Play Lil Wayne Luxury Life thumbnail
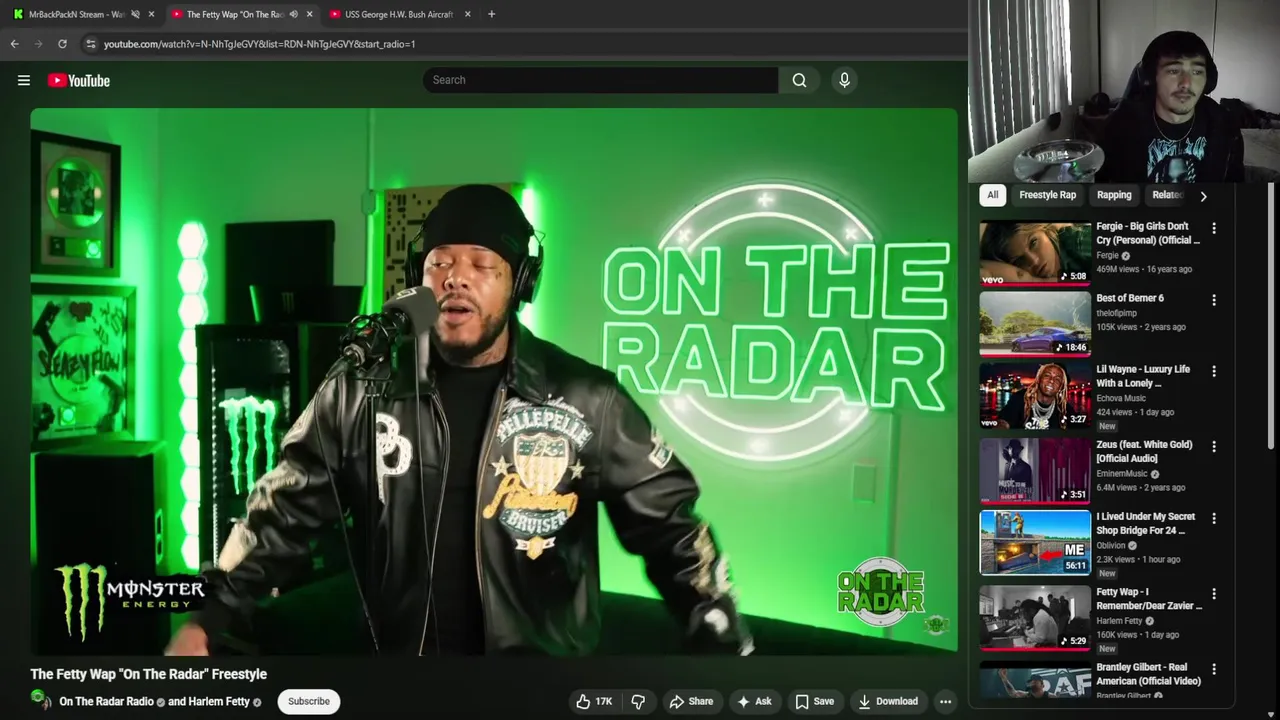The image size is (1280, 720). click(1035, 396)
